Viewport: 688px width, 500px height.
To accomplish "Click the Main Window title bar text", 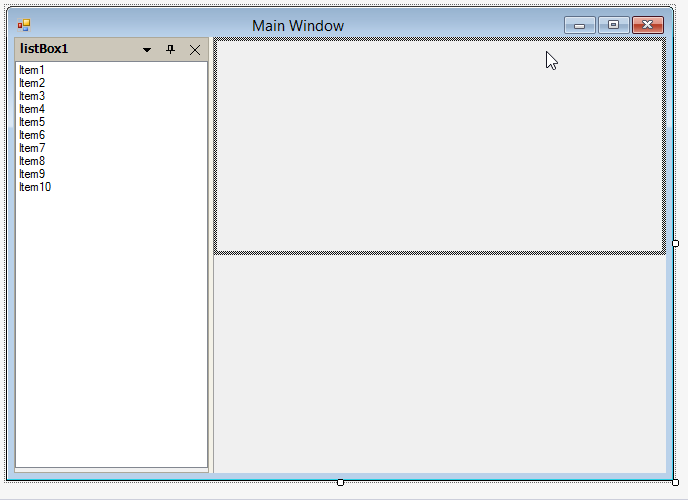I will (298, 26).
